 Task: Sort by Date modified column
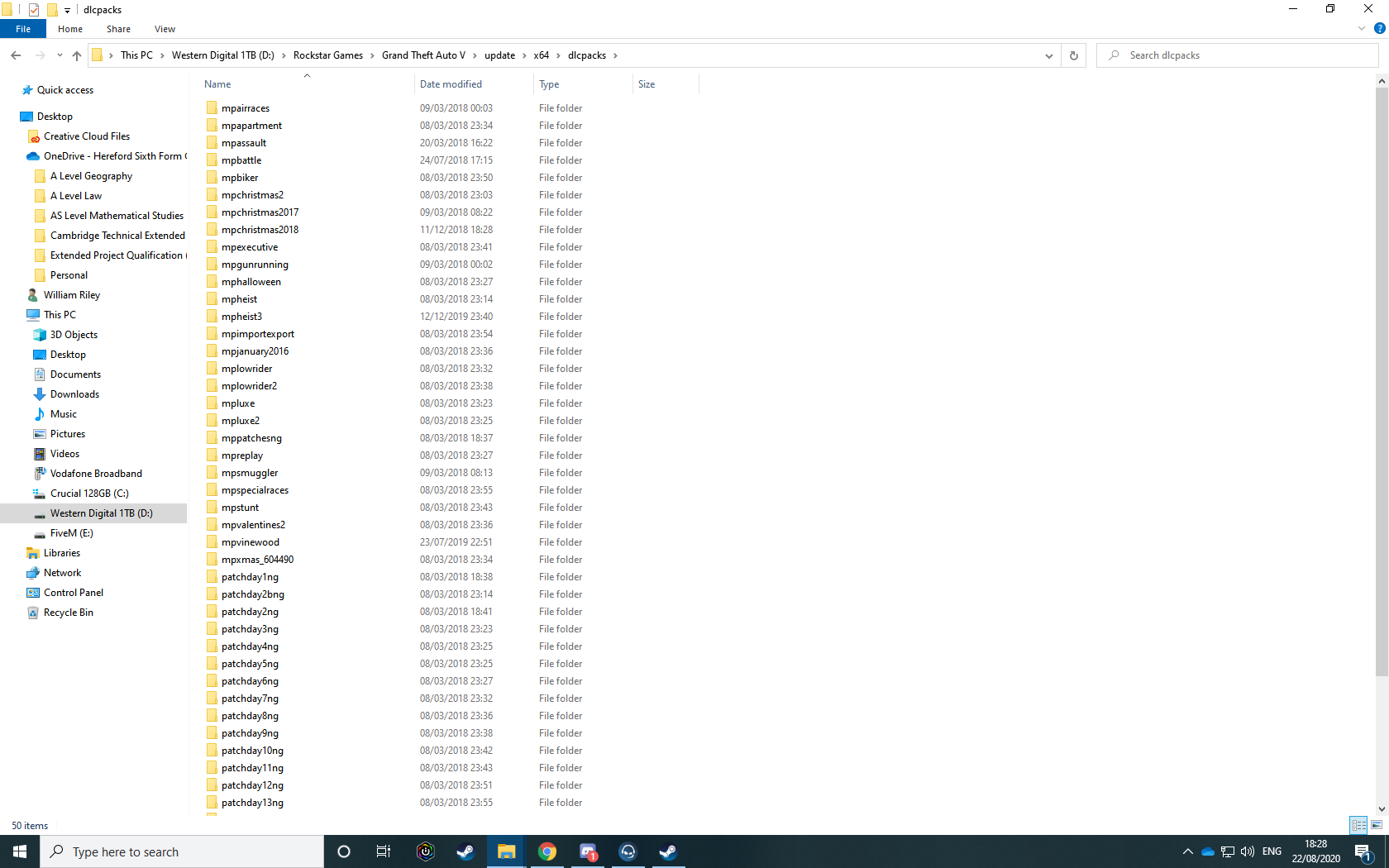point(474,84)
